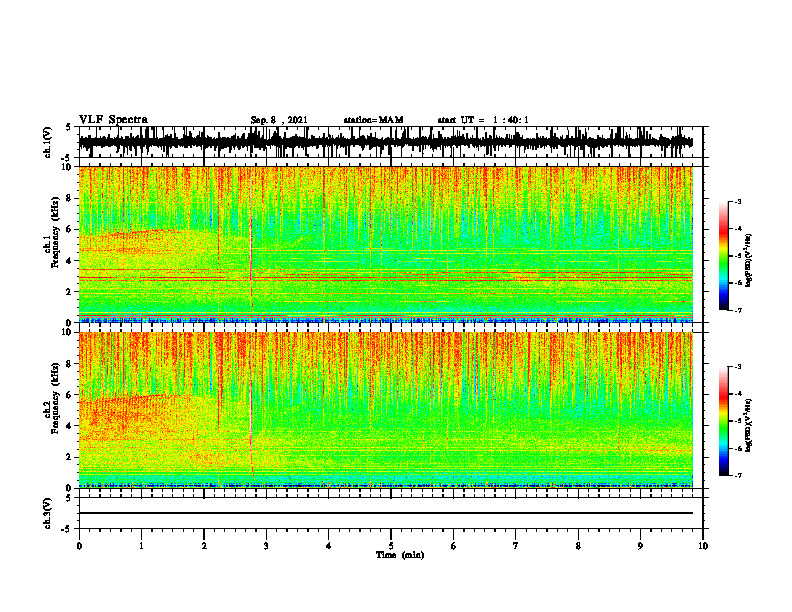Click the flat ch.3 signal line
This screenshot has width=792, height=612.
[386, 513]
